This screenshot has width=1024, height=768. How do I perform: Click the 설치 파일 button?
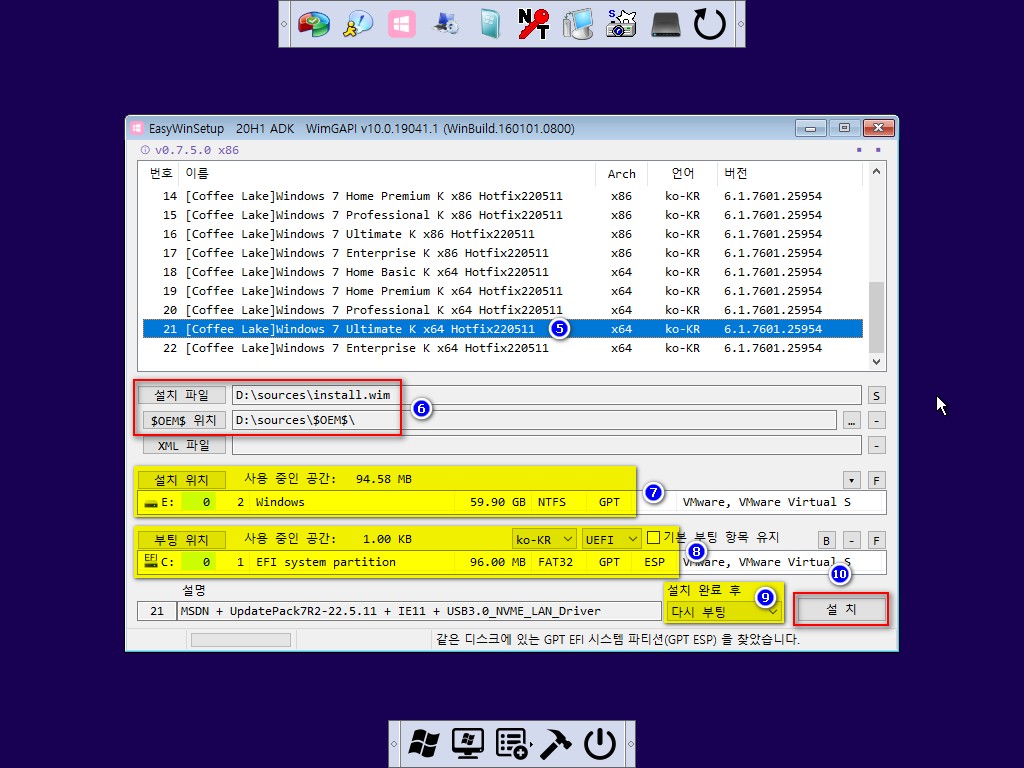pyautogui.click(x=182, y=395)
